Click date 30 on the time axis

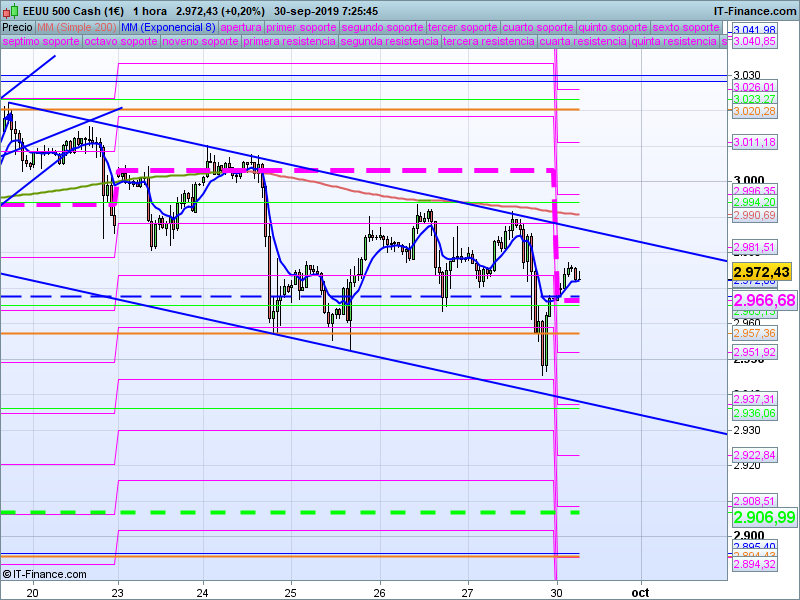pos(556,593)
